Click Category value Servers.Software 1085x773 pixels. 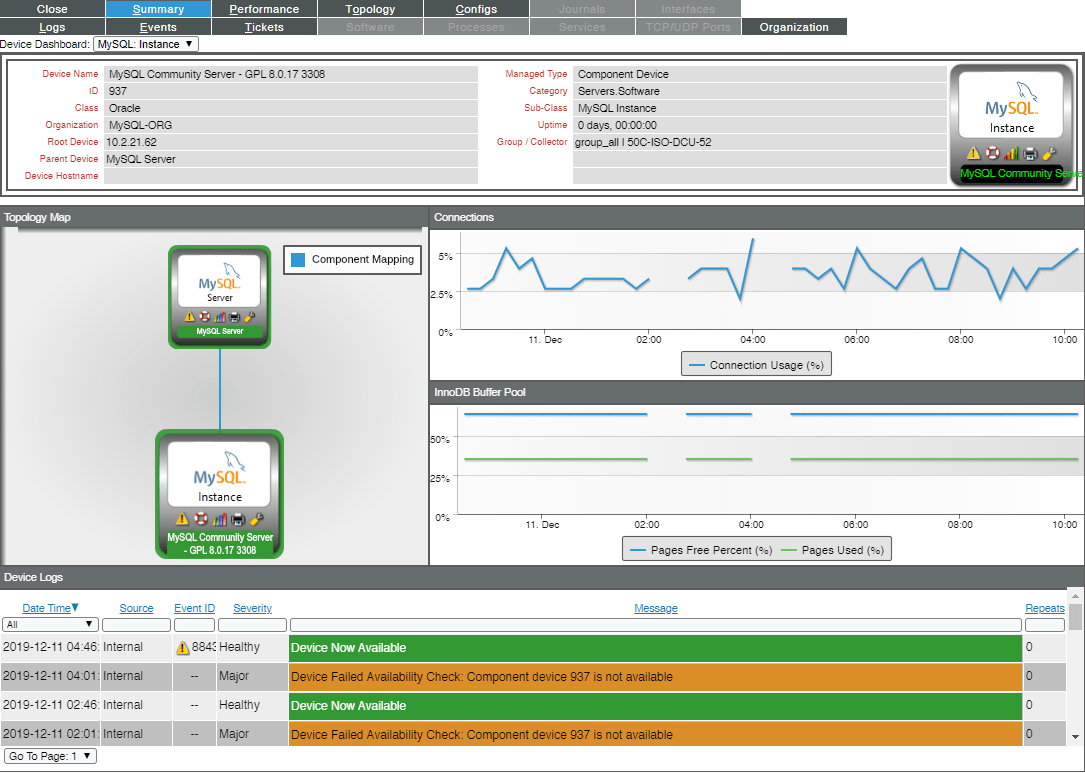point(619,91)
